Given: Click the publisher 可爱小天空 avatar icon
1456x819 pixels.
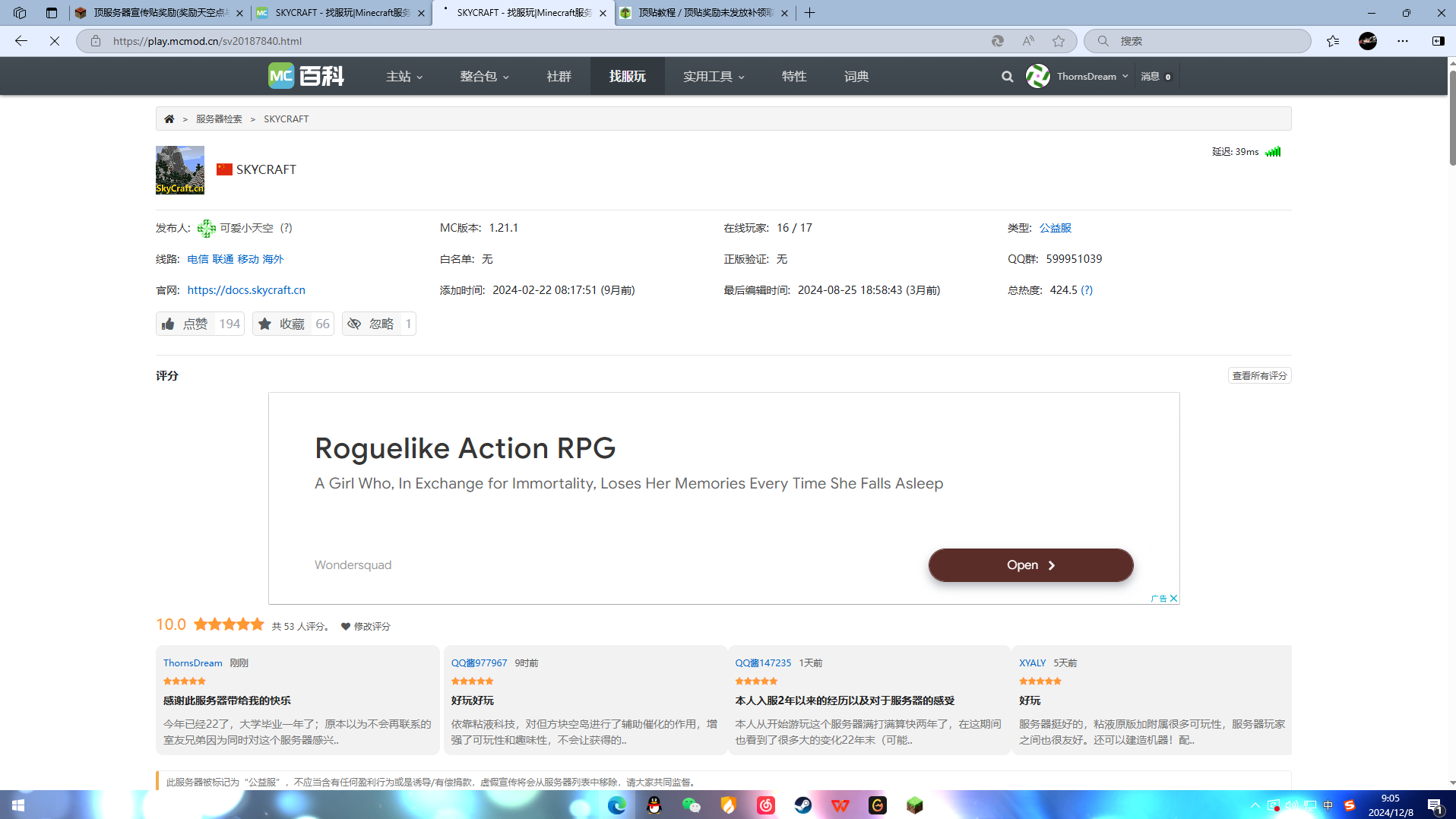Looking at the screenshot, I should click(206, 228).
